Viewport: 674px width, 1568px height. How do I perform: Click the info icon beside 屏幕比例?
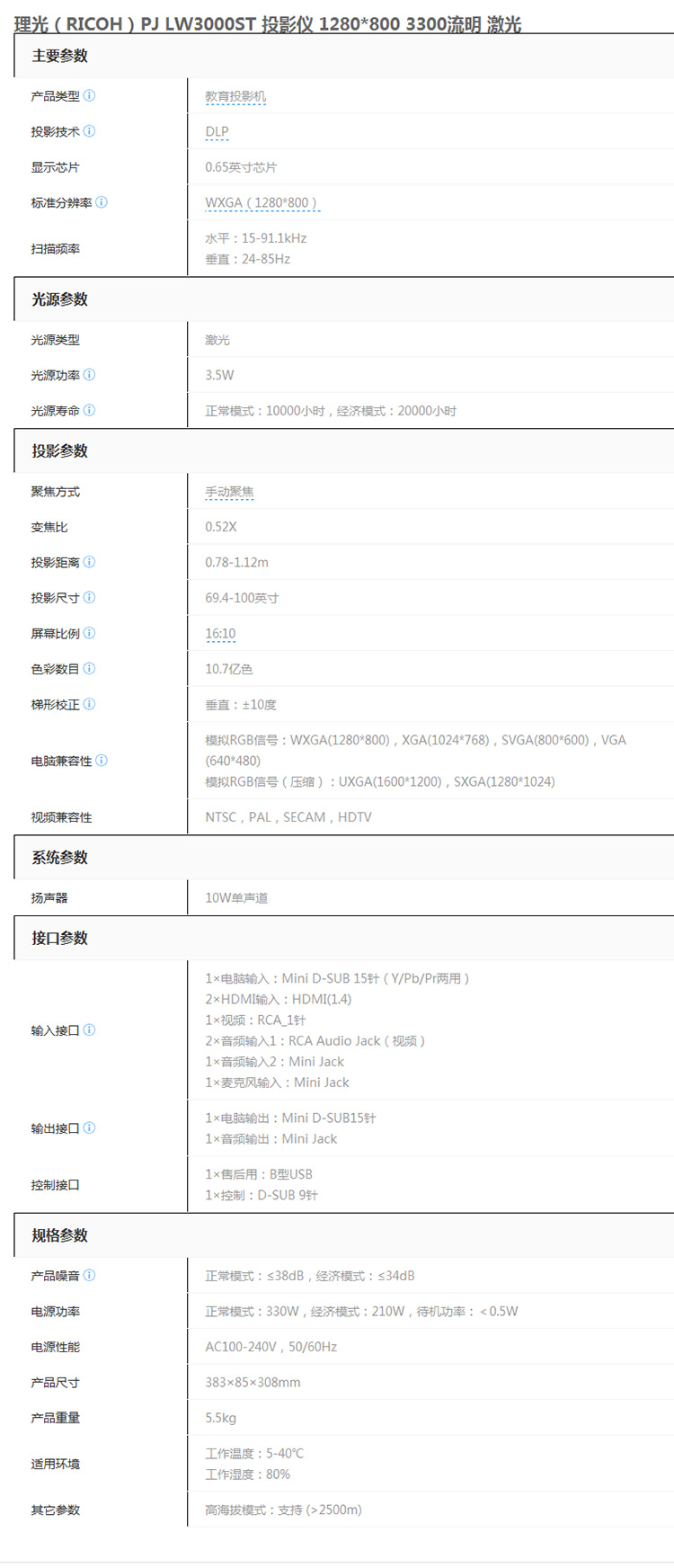point(89,633)
